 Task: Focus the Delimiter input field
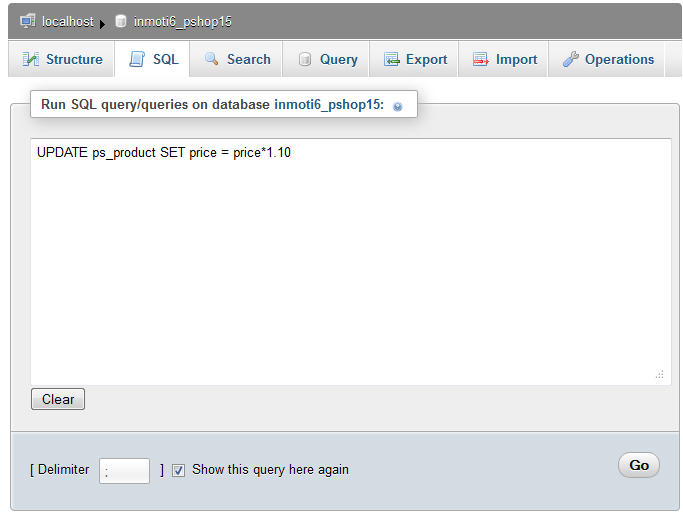tap(124, 470)
